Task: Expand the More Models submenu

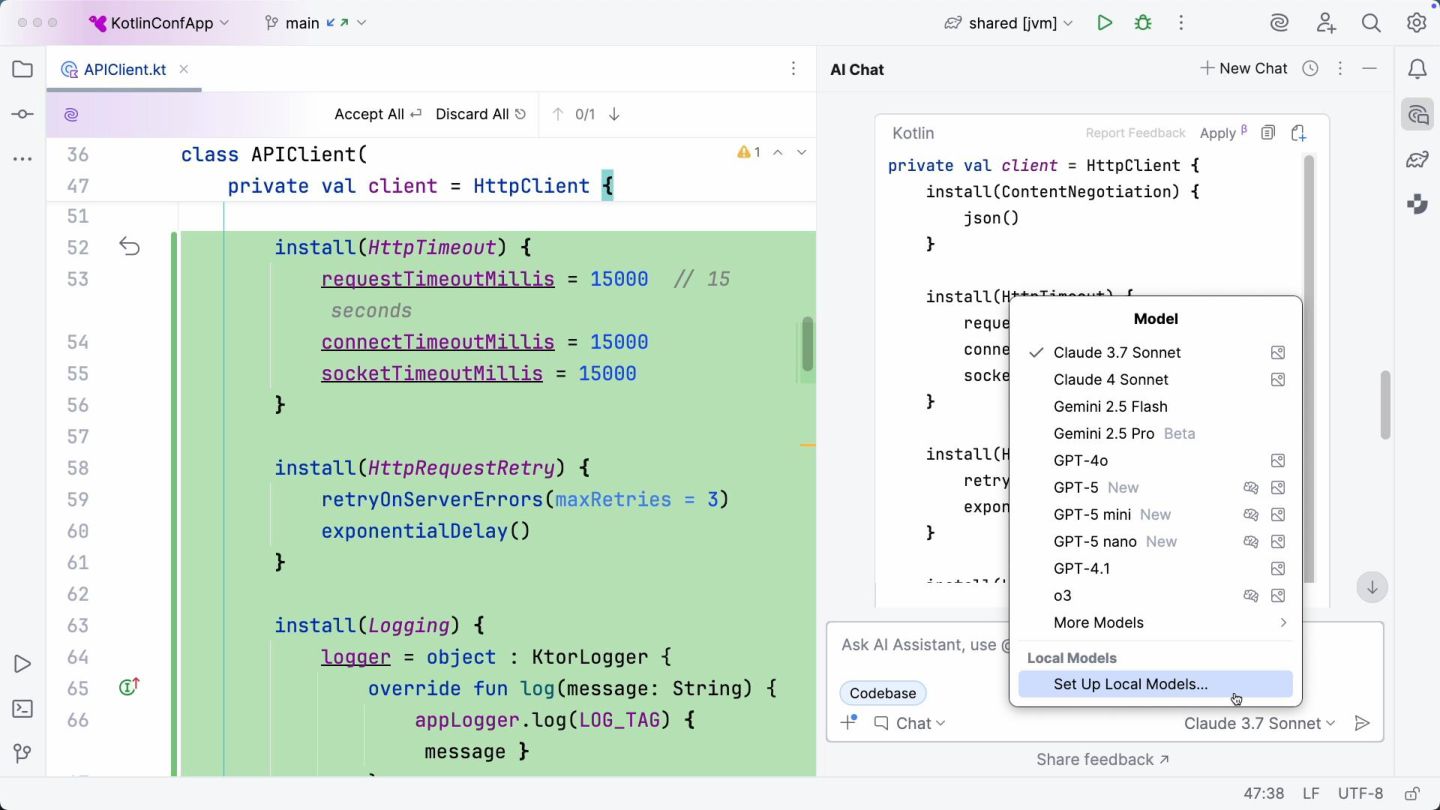Action: click(1156, 622)
